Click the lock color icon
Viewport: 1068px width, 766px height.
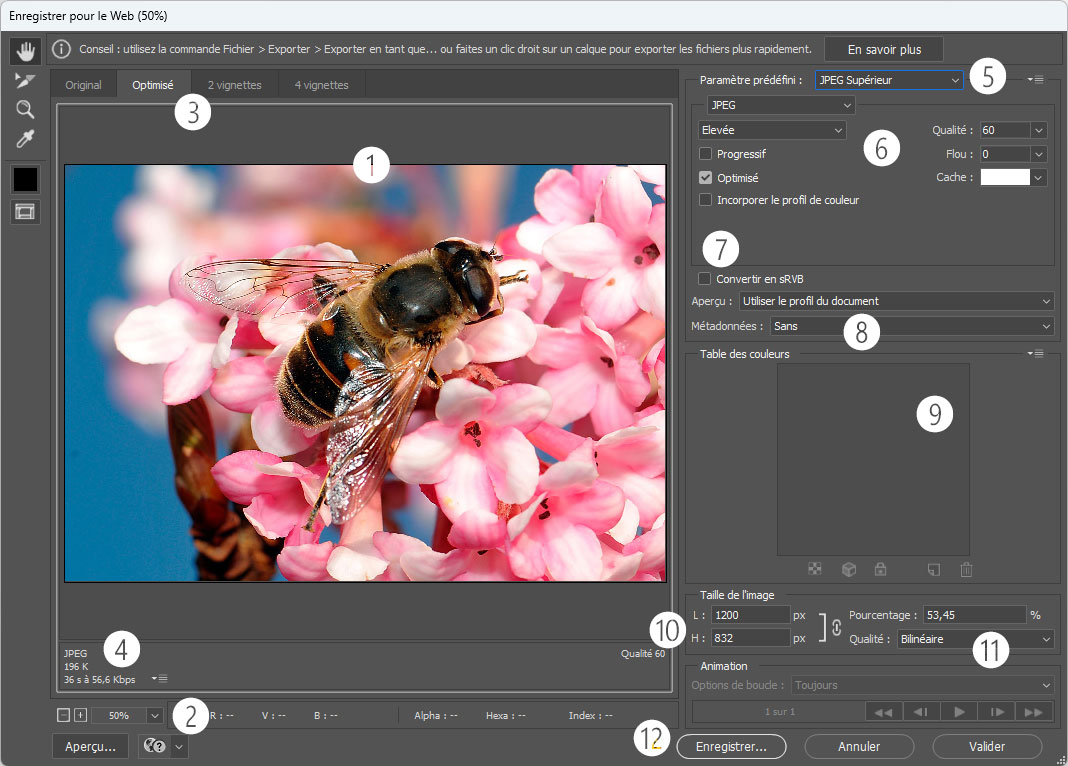881,569
